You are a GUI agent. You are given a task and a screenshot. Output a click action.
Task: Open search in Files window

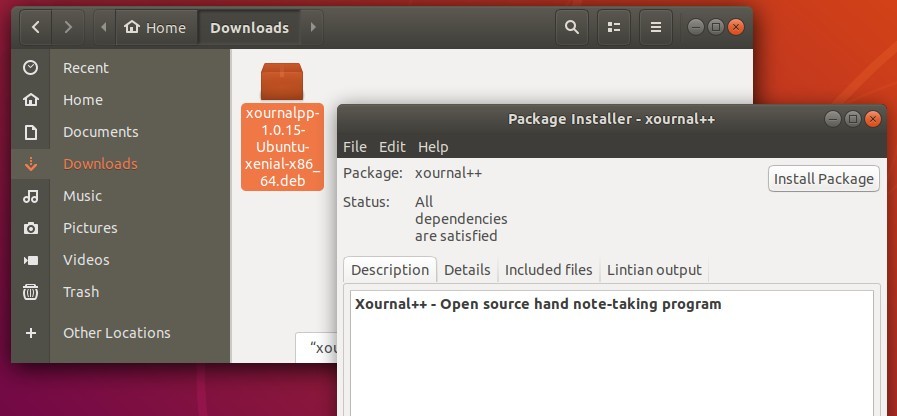tap(571, 27)
